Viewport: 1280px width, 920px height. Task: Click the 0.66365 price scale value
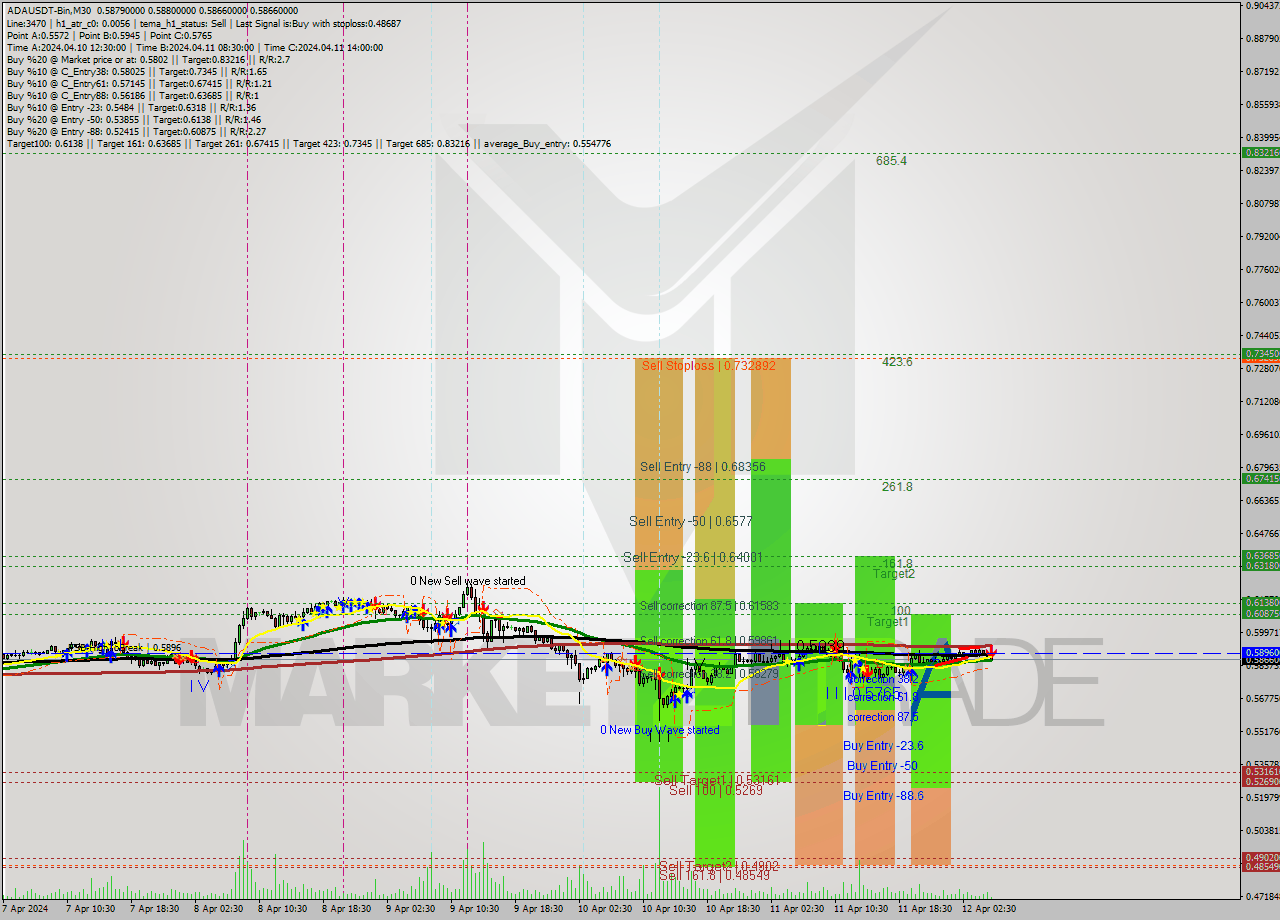coord(1262,501)
